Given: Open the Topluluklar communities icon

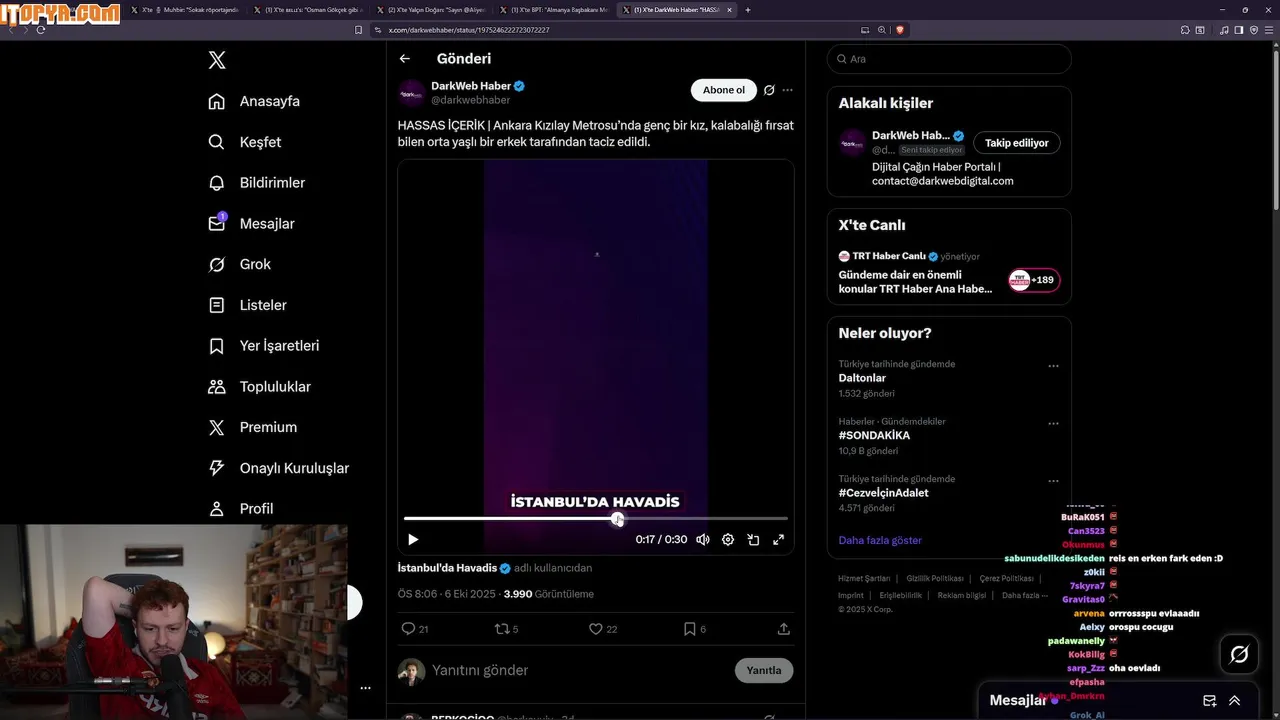Looking at the screenshot, I should pos(216,386).
